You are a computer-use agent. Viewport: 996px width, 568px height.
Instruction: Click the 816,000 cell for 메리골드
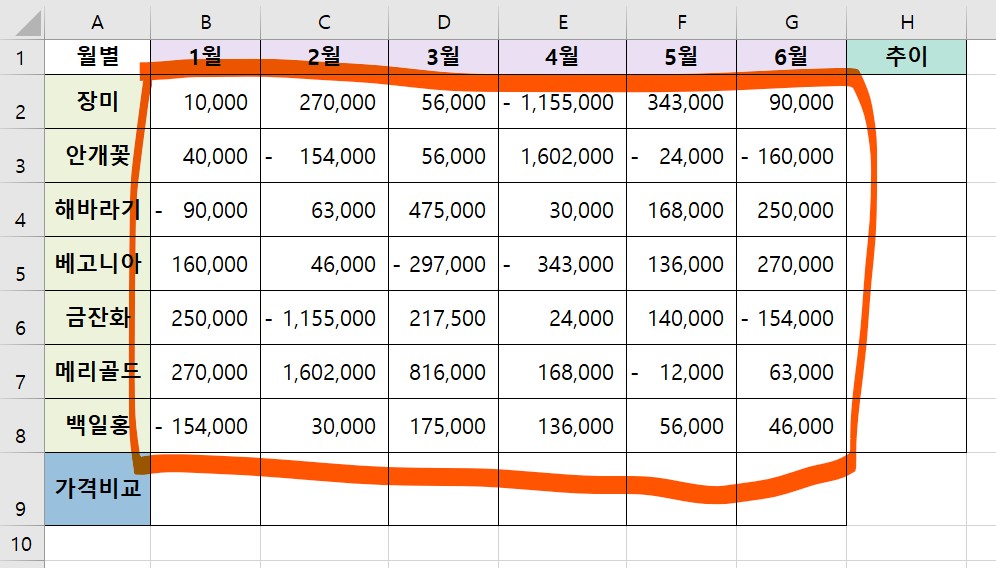[443, 372]
